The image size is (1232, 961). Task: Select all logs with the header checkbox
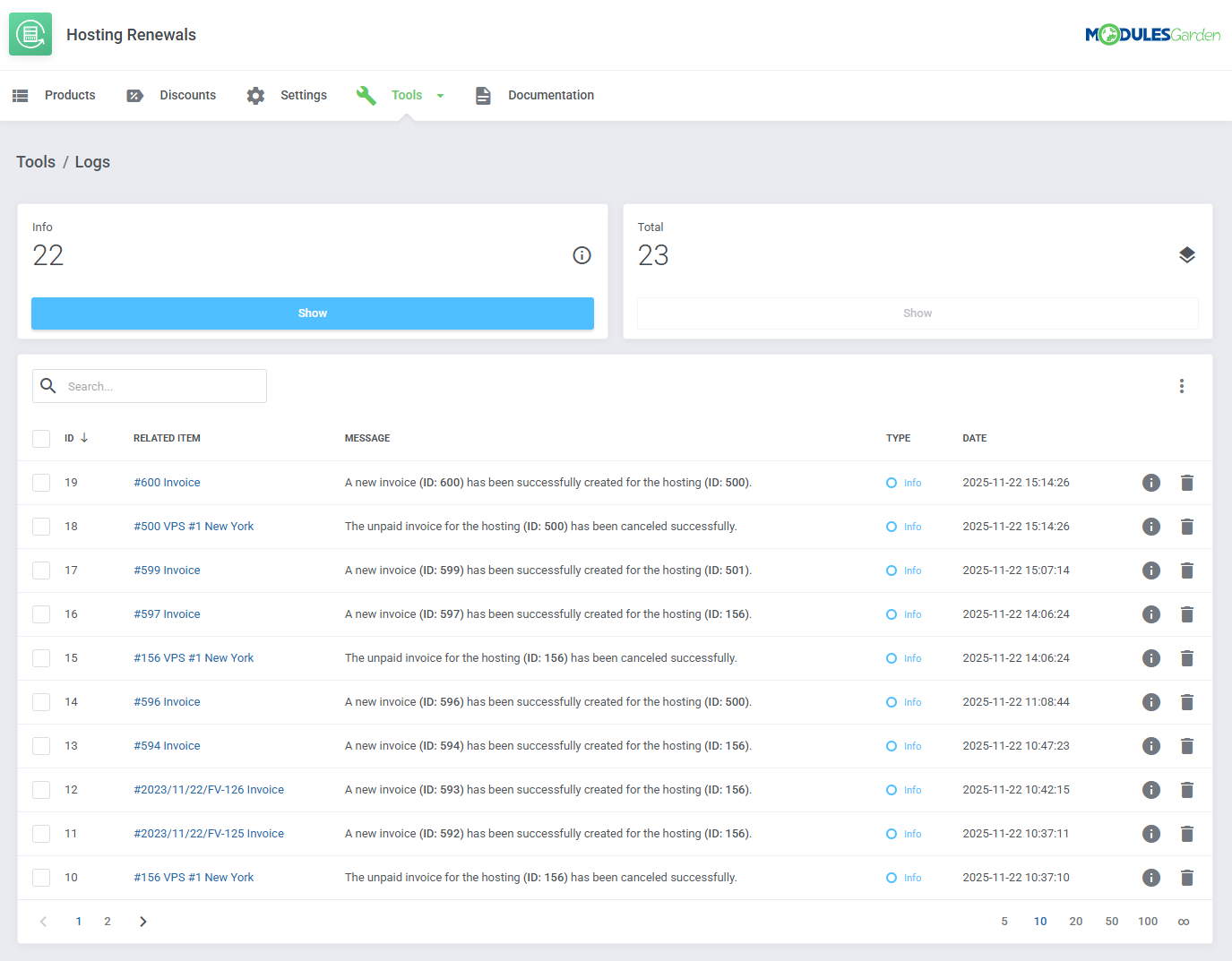click(41, 438)
